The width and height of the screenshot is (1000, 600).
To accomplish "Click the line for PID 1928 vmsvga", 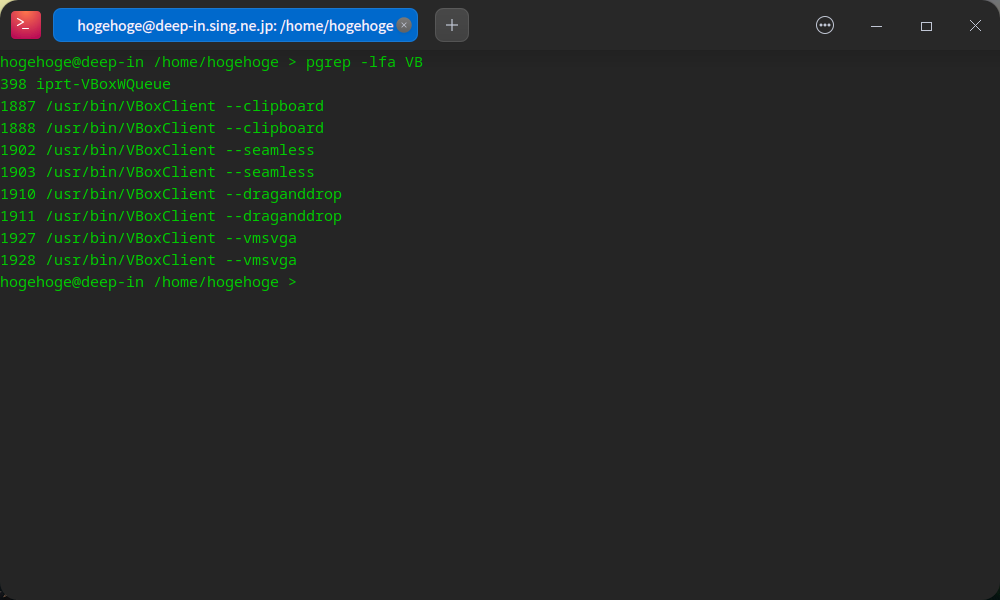I will click(149, 260).
